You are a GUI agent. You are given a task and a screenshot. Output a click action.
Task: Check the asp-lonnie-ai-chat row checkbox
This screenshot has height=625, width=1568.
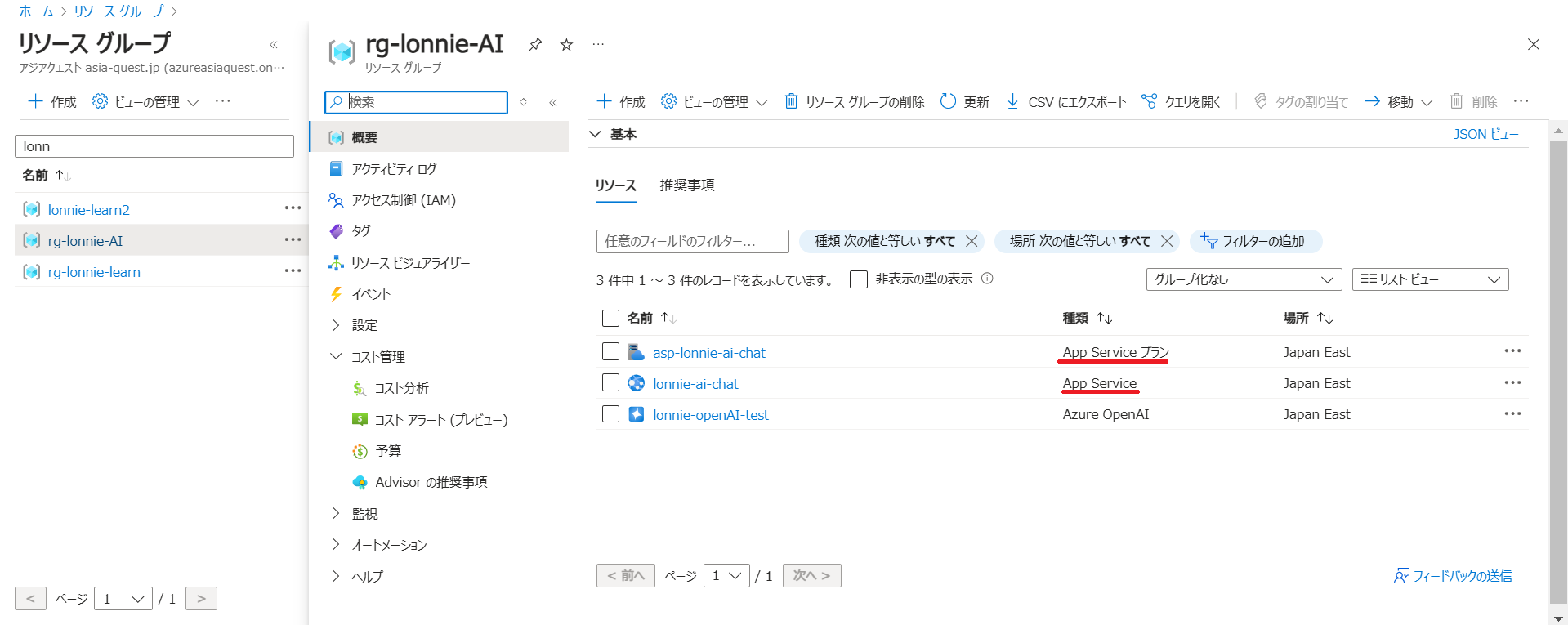[x=610, y=351]
